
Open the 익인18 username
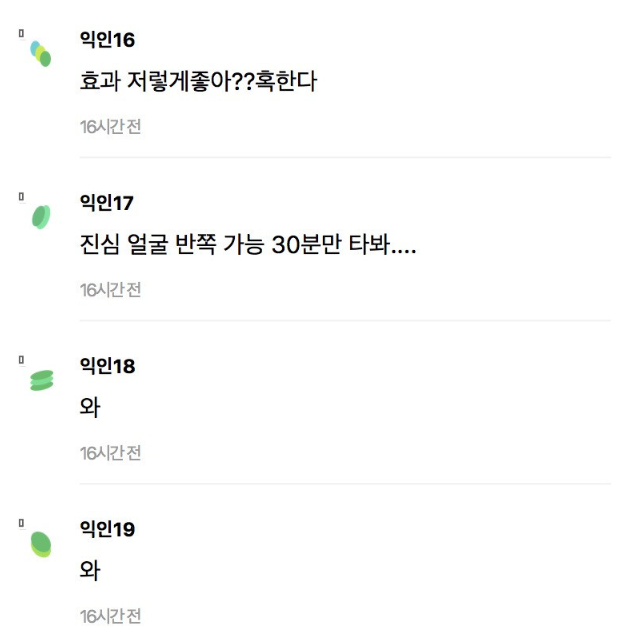pyautogui.click(x=107, y=366)
